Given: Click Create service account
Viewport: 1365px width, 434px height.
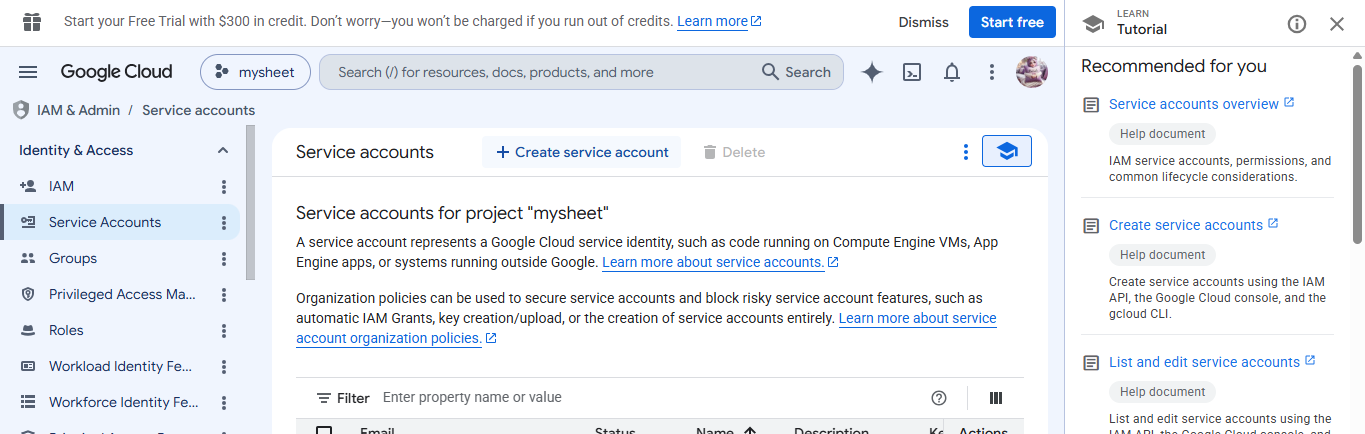Looking at the screenshot, I should [582, 152].
